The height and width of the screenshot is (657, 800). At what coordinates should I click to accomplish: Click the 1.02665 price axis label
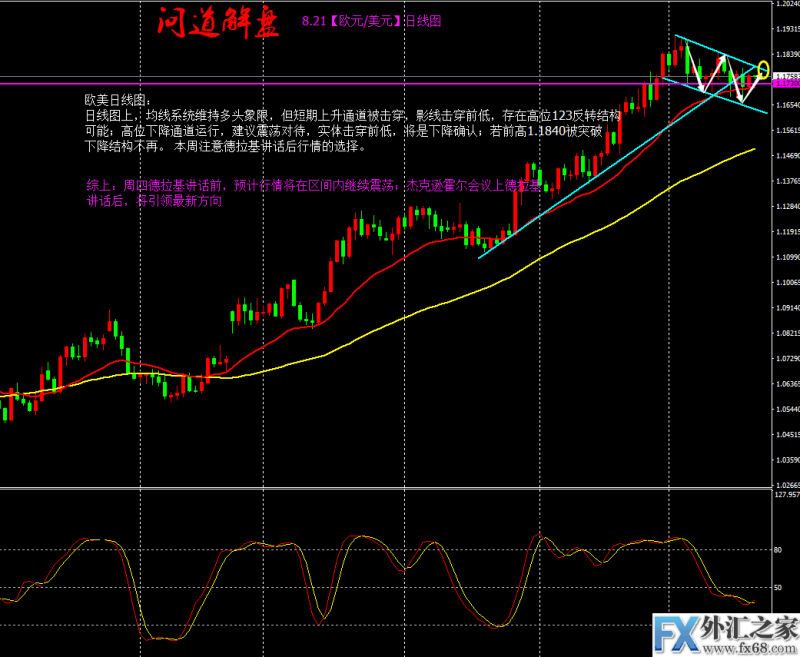(787, 485)
